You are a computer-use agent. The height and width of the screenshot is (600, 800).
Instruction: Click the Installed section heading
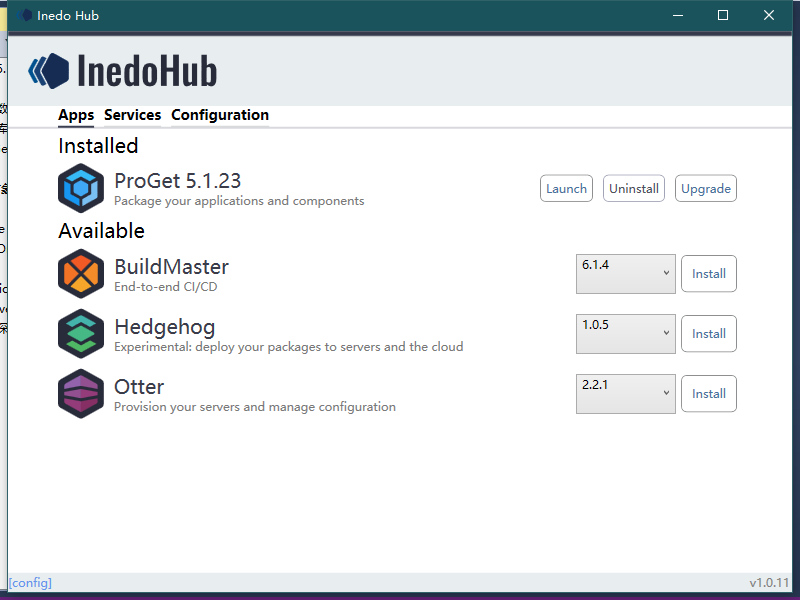coord(98,146)
